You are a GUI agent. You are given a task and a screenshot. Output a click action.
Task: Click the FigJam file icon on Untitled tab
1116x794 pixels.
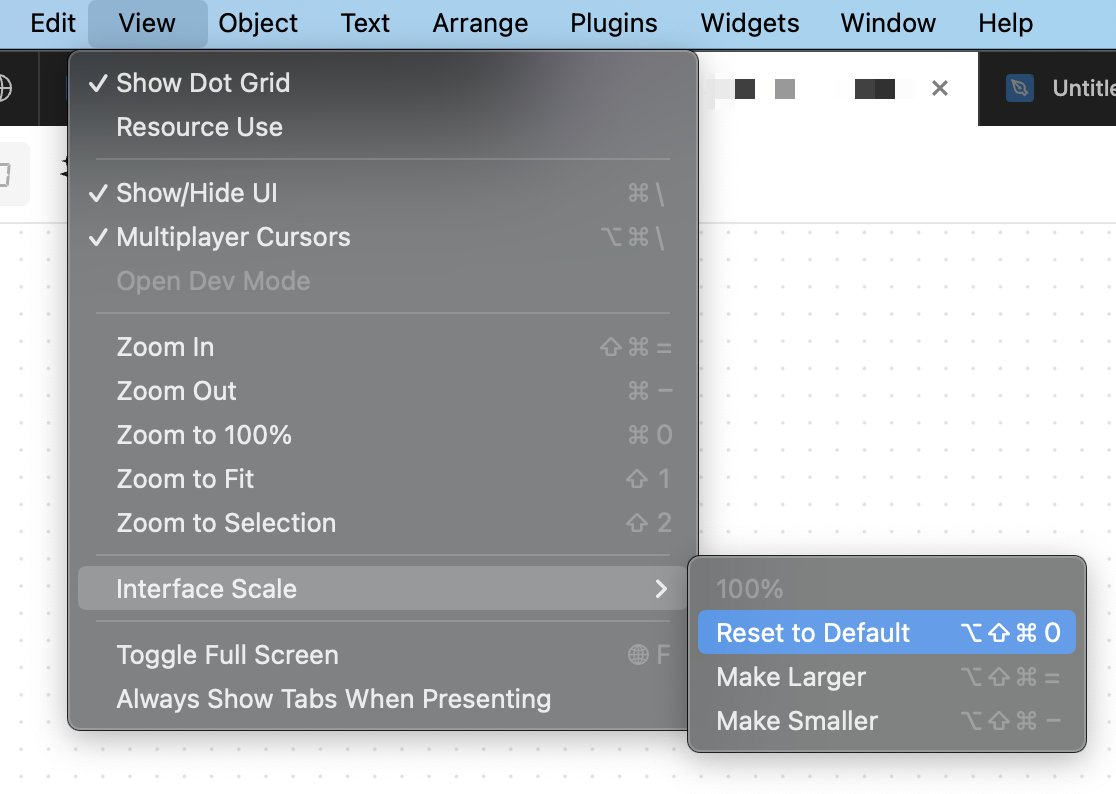pos(1019,89)
